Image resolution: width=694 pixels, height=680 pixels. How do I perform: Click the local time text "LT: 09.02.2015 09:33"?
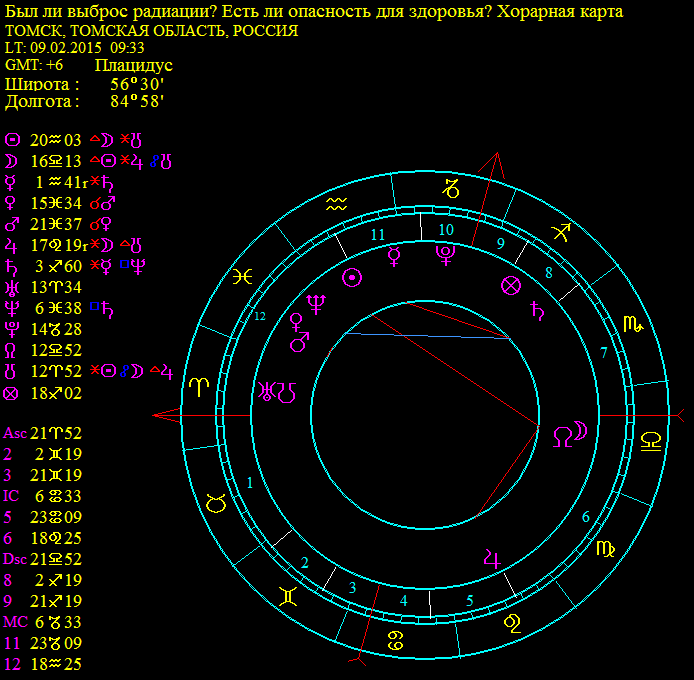point(74,48)
